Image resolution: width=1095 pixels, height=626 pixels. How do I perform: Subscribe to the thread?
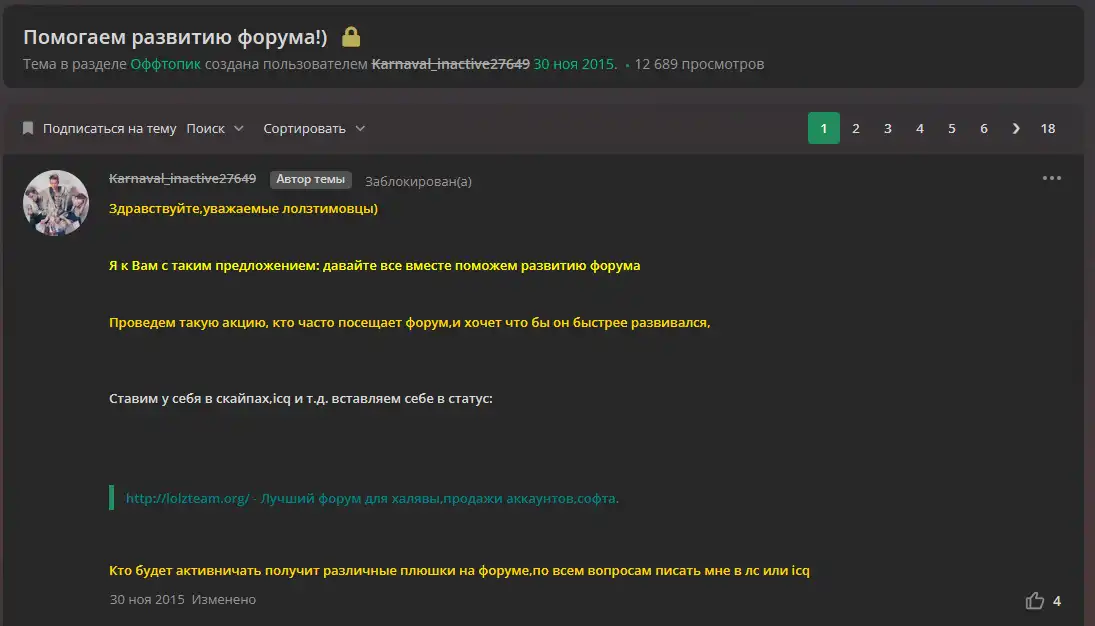(109, 129)
